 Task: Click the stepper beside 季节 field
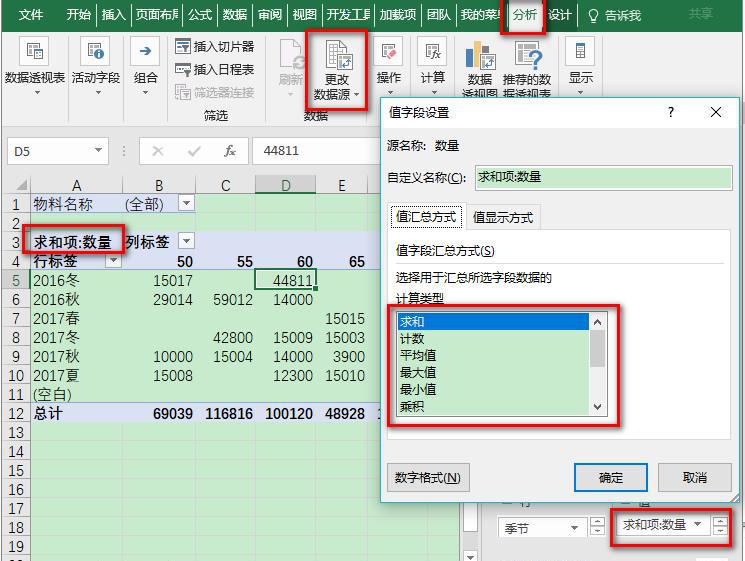point(597,526)
